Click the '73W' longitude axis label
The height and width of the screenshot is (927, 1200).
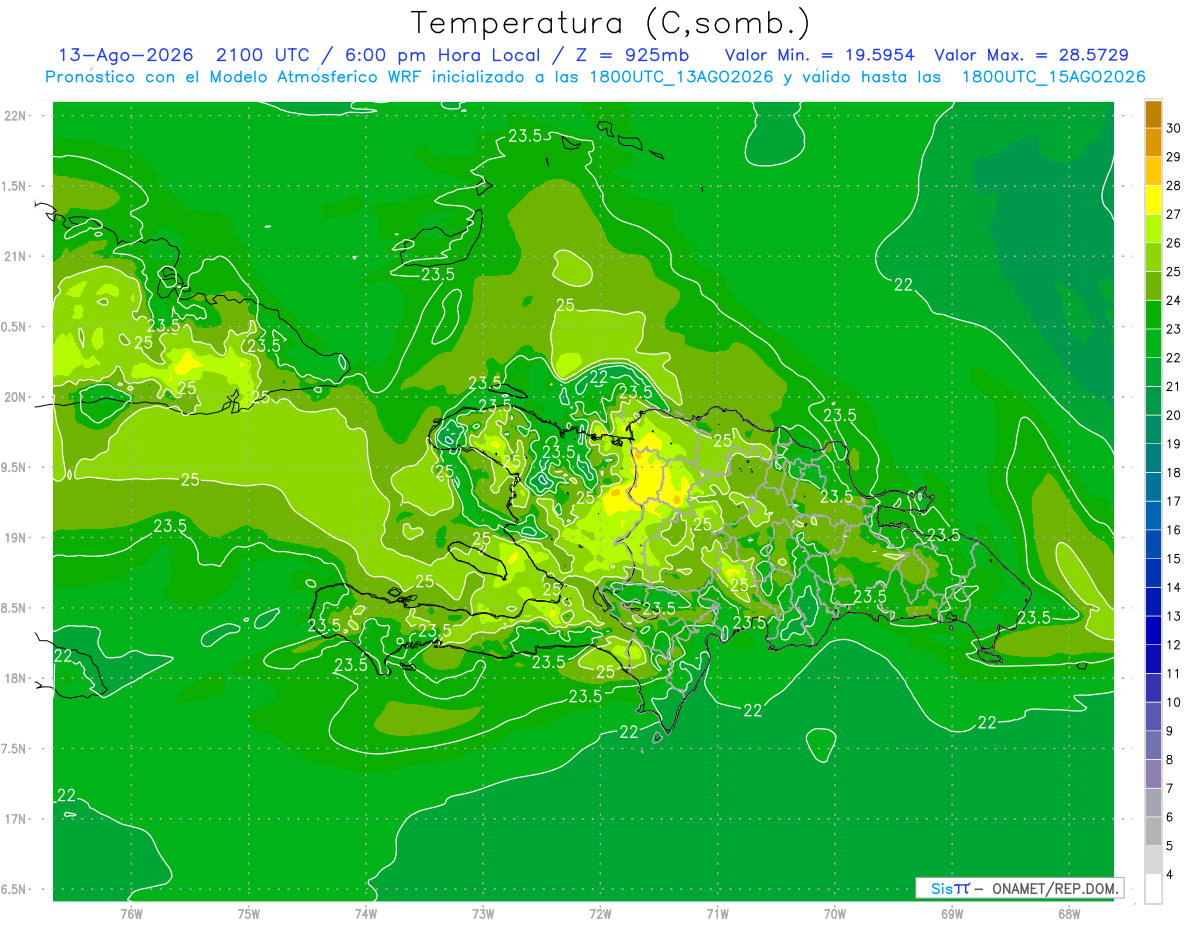pyautogui.click(x=483, y=913)
